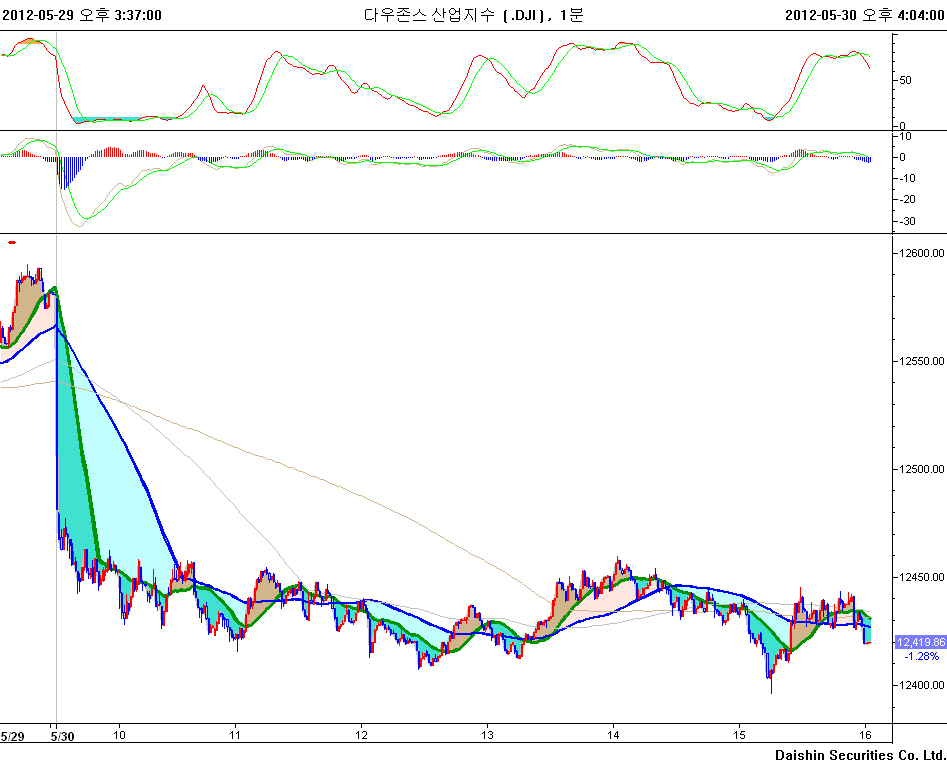Select the end timestamp 2012-05-30 오후 4:04:00

click(x=864, y=14)
